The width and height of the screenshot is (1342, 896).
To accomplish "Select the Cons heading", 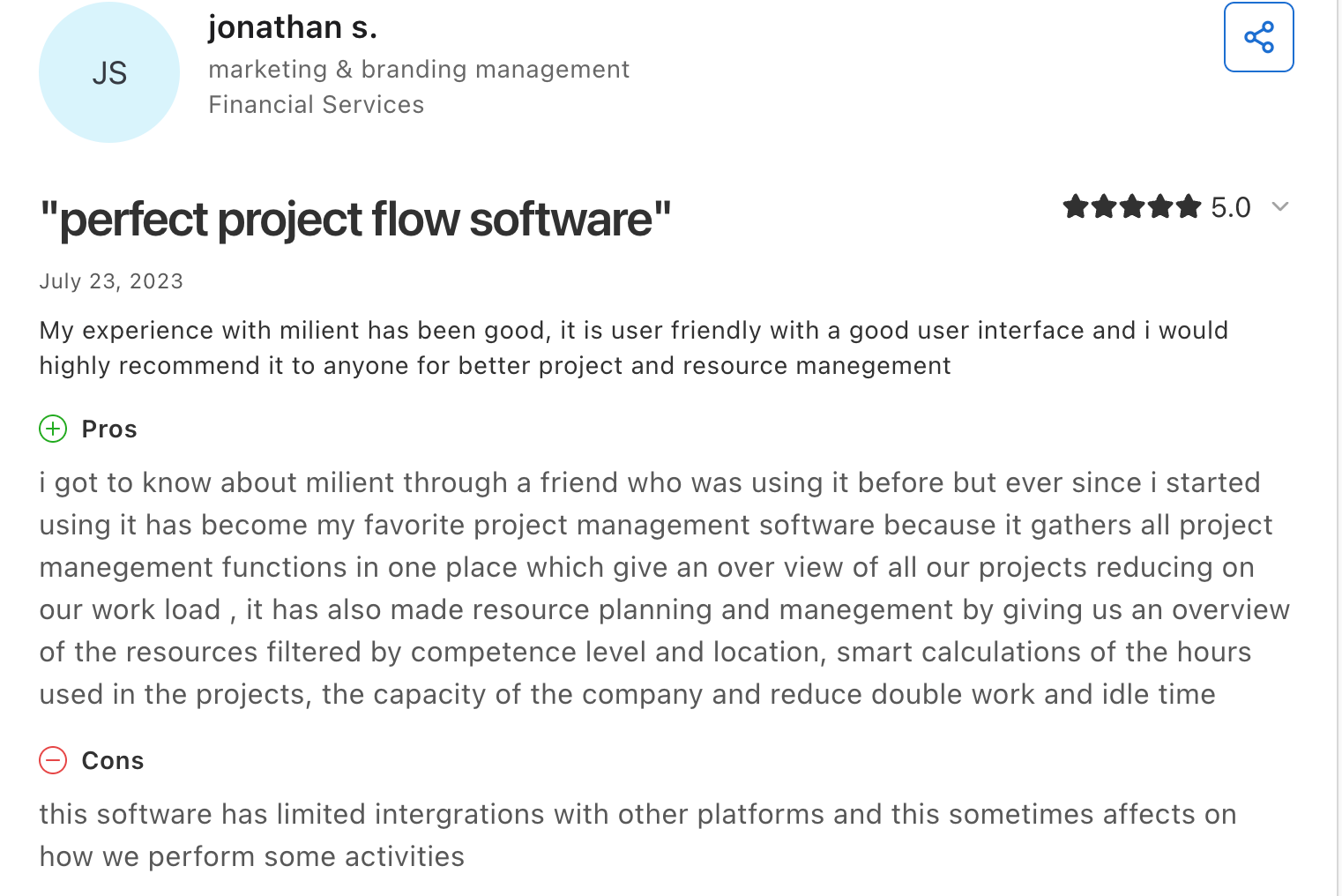I will (x=112, y=760).
